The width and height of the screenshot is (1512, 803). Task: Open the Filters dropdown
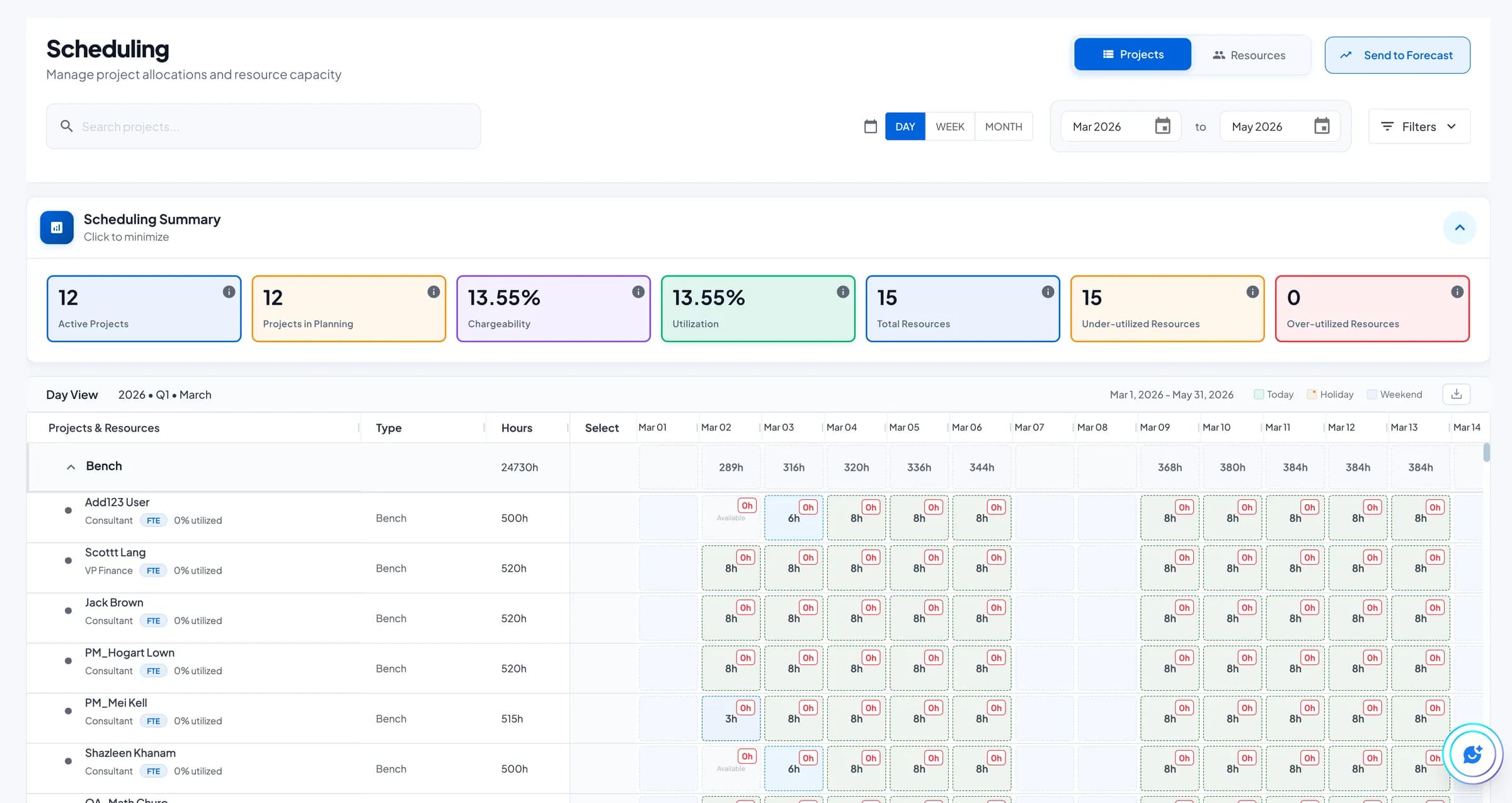[1419, 126]
